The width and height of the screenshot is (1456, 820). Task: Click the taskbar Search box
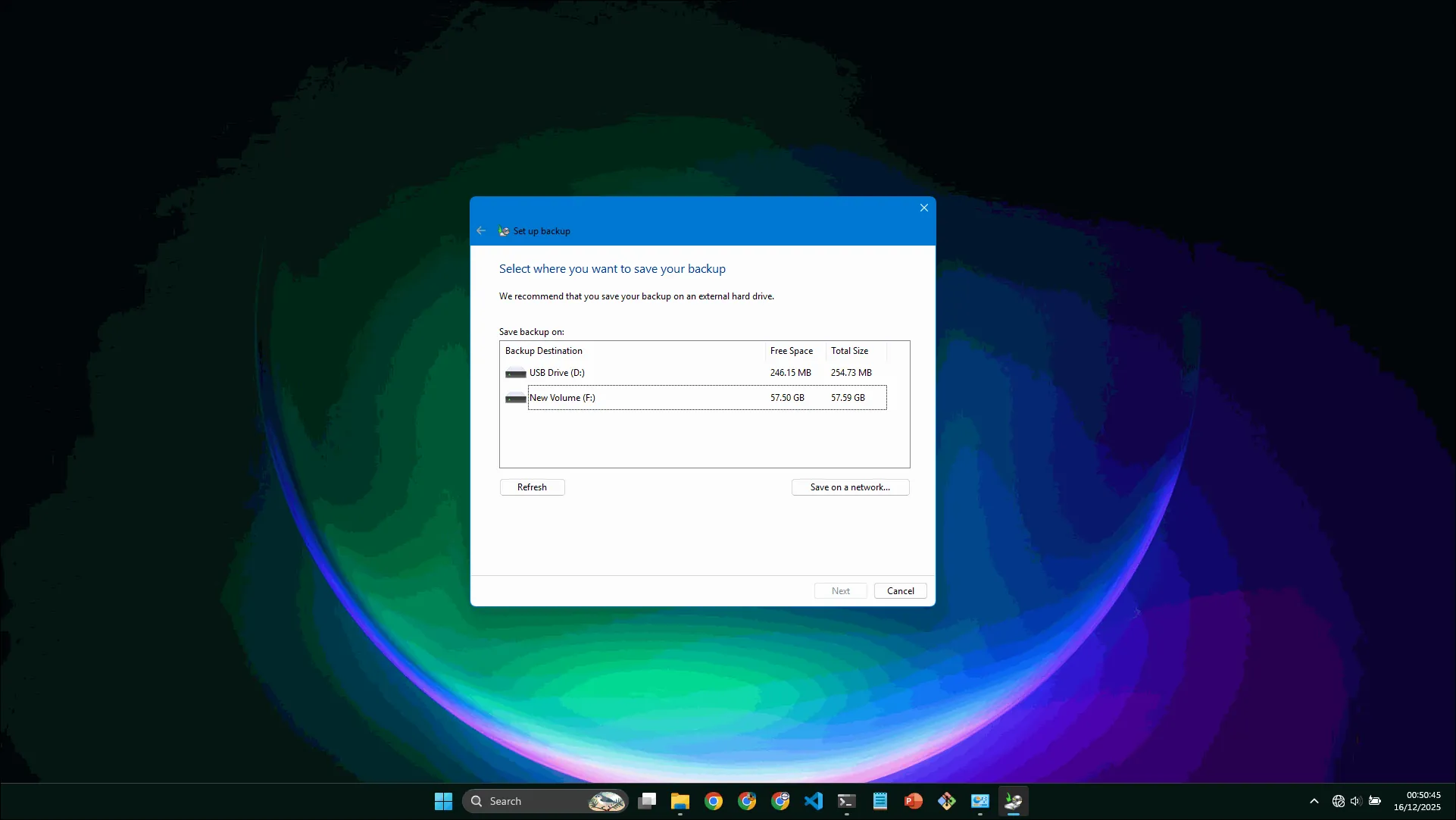click(530, 800)
